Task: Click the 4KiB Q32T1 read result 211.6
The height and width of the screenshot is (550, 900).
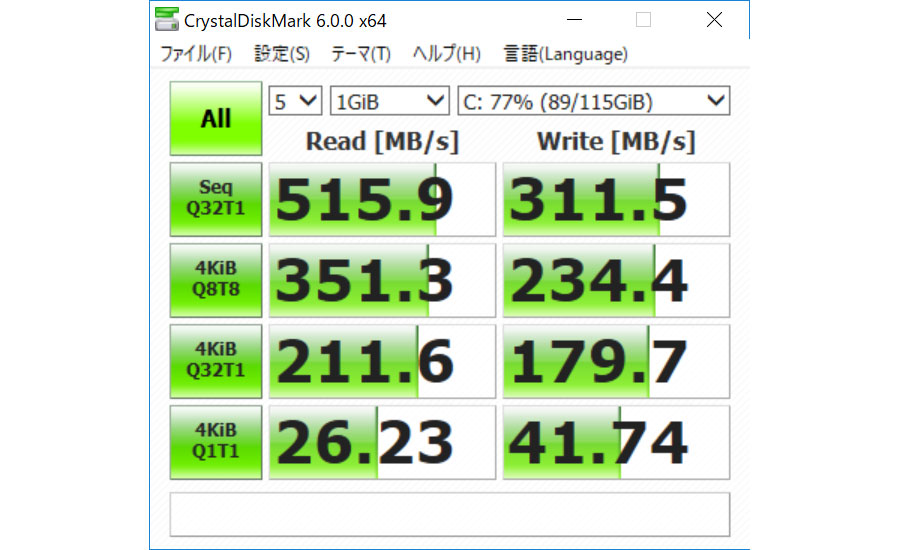Action: click(382, 361)
